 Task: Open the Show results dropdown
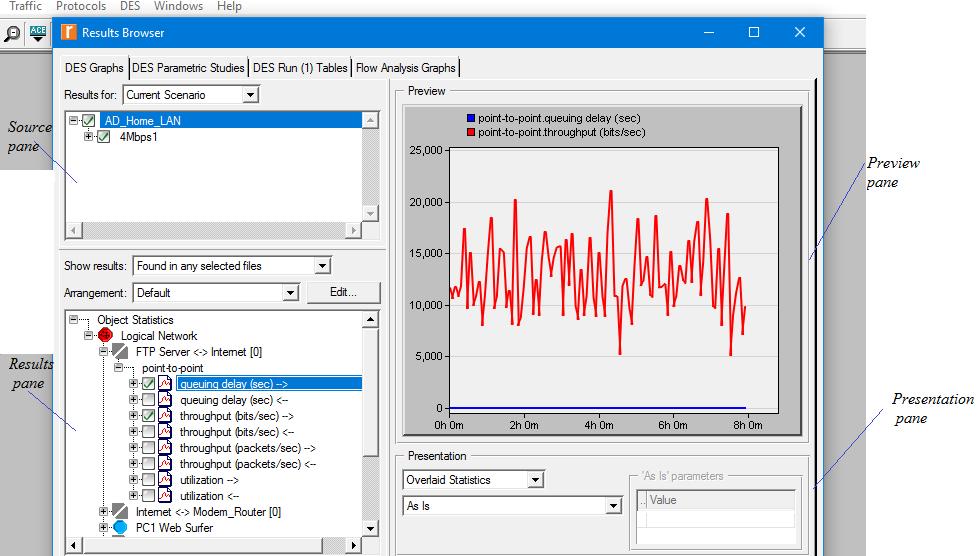(322, 266)
